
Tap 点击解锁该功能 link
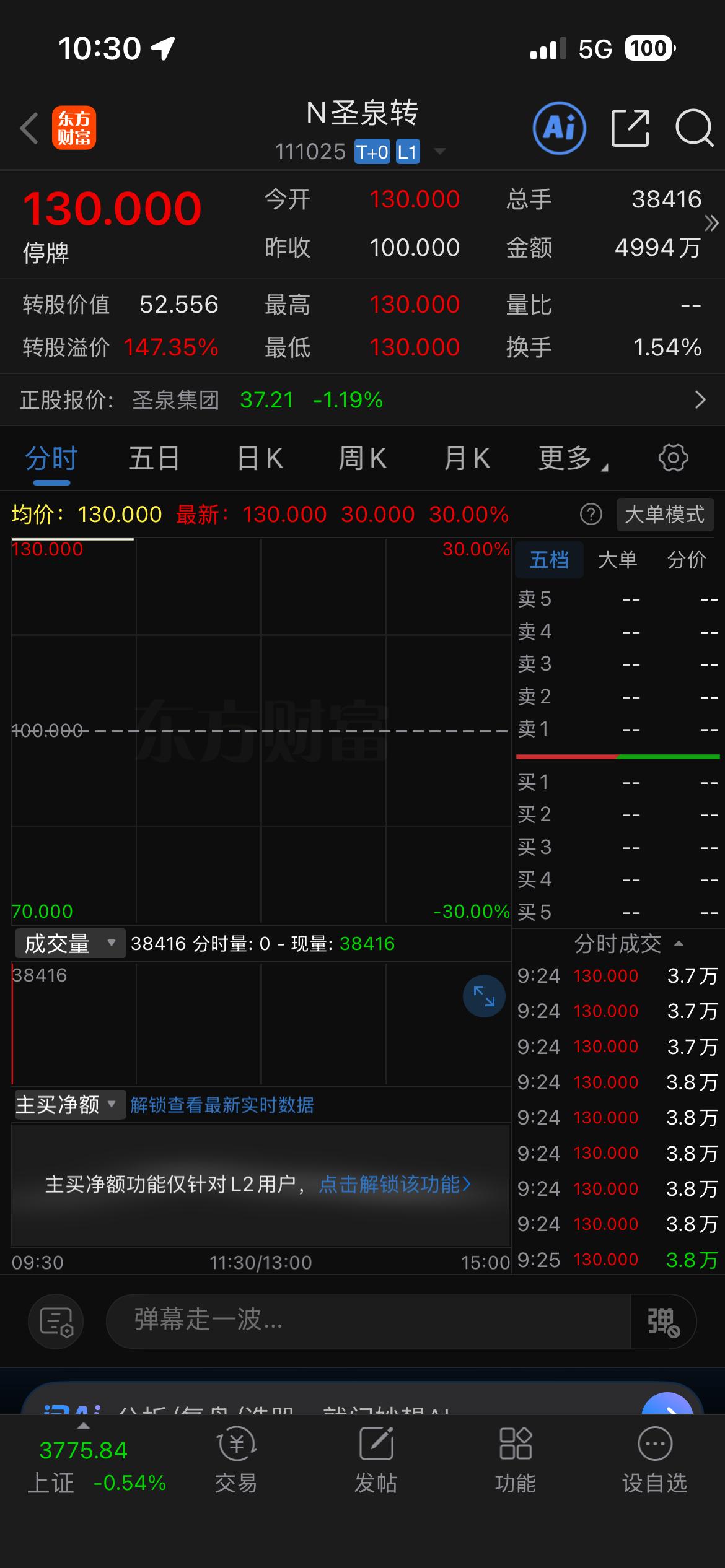coord(395,1185)
